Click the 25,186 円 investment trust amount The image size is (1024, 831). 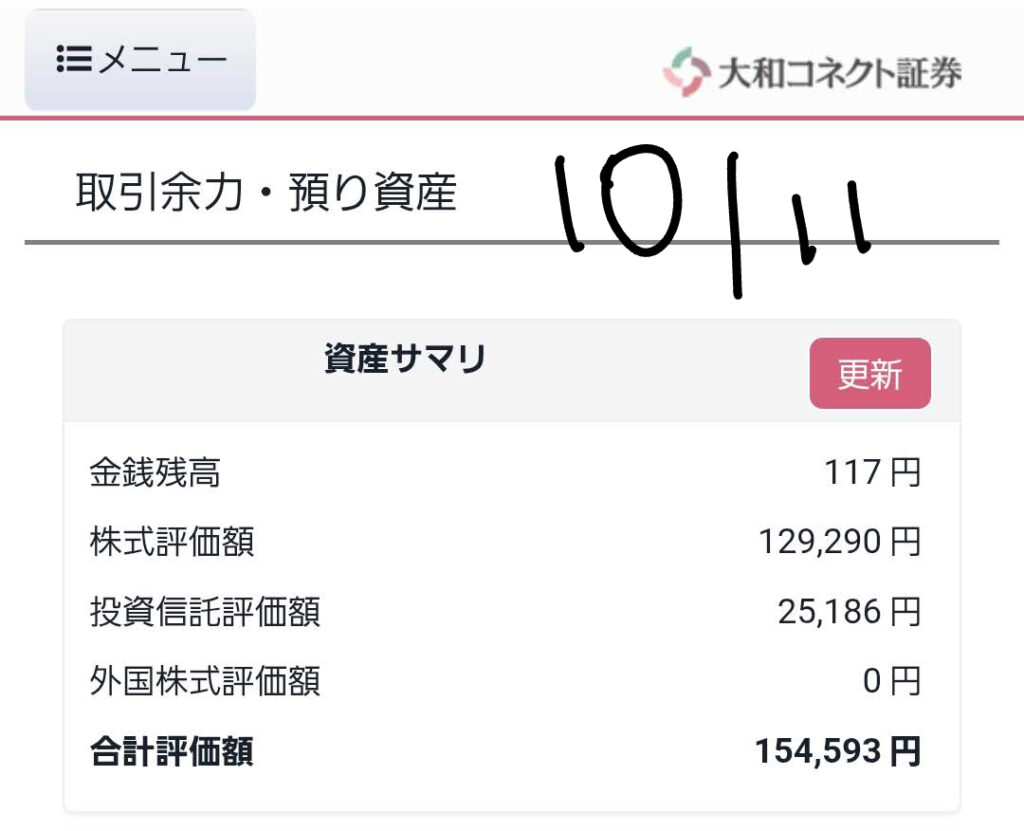849,612
